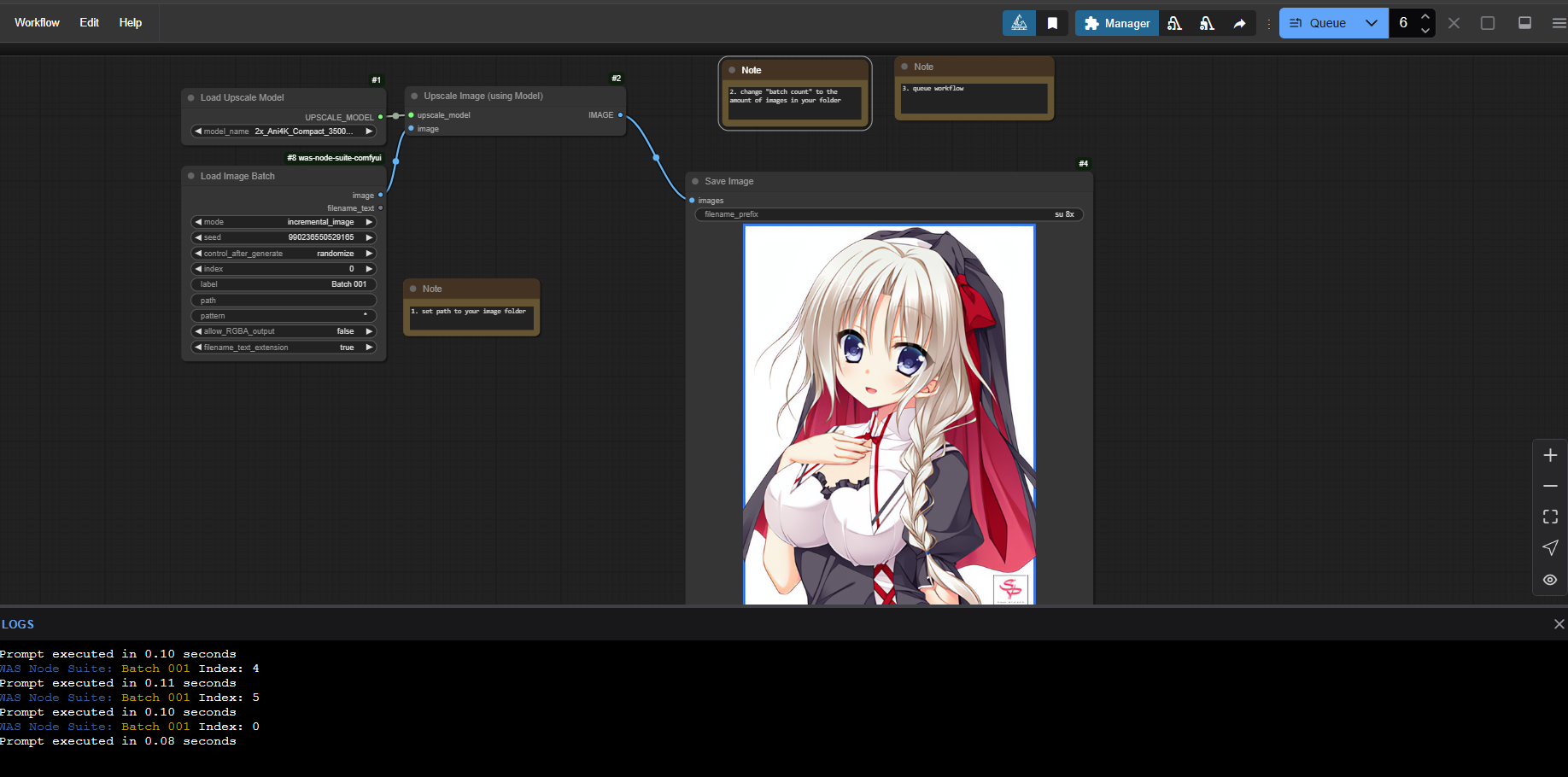1568x777 pixels.
Task: Click the index value showing 0
Action: pos(351,269)
